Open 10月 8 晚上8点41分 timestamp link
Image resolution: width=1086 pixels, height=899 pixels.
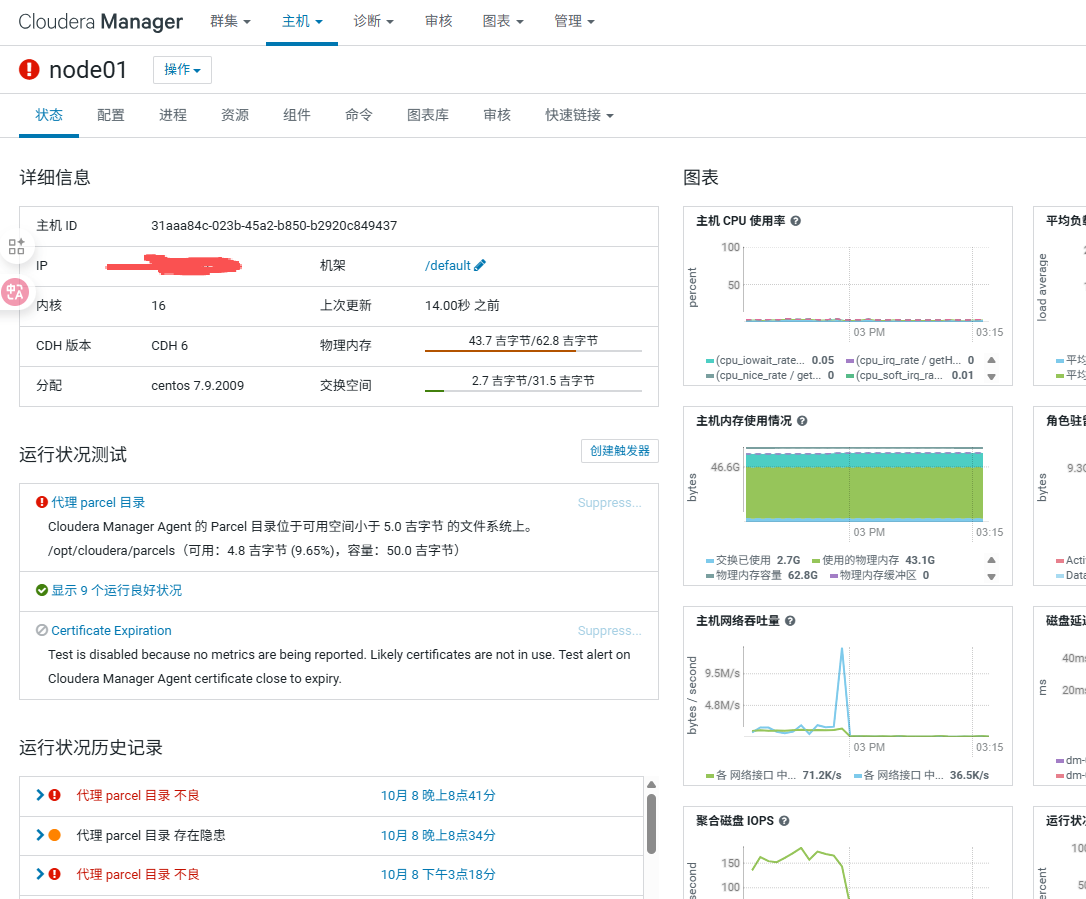438,795
